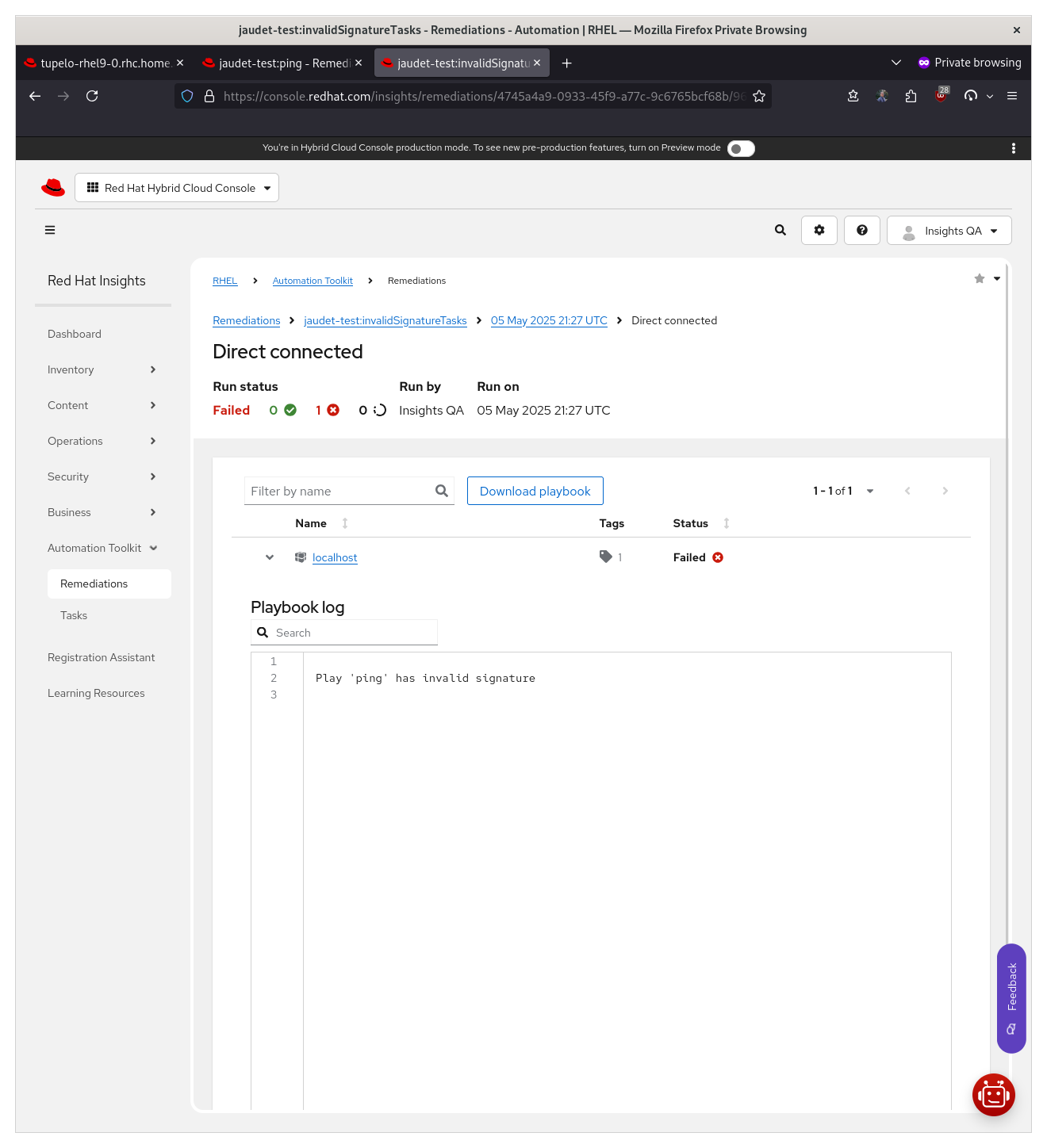Favorite this page with the star icon
Image resolution: width=1047 pixels, height=1148 pixels.
pos(980,278)
